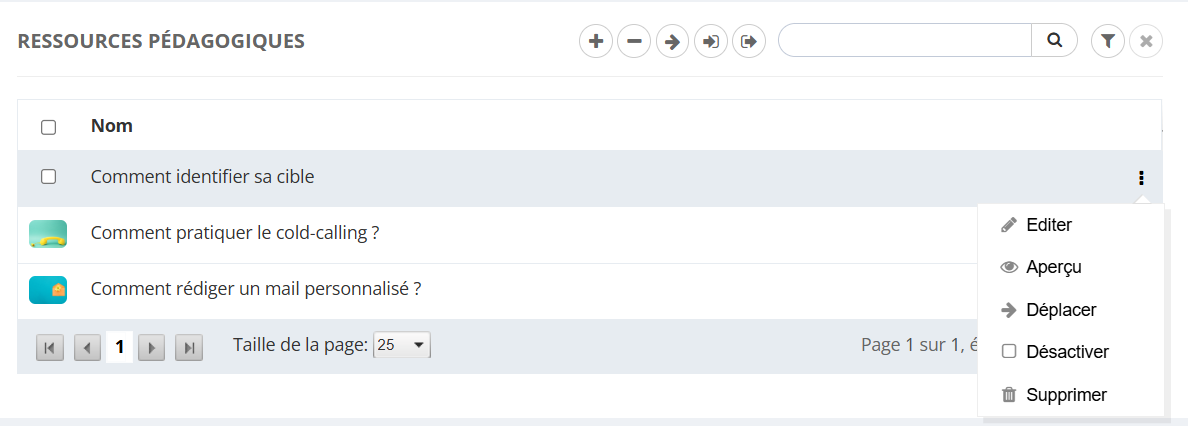Click the plus (add resource) icon
This screenshot has height=426, width=1188.
click(596, 42)
